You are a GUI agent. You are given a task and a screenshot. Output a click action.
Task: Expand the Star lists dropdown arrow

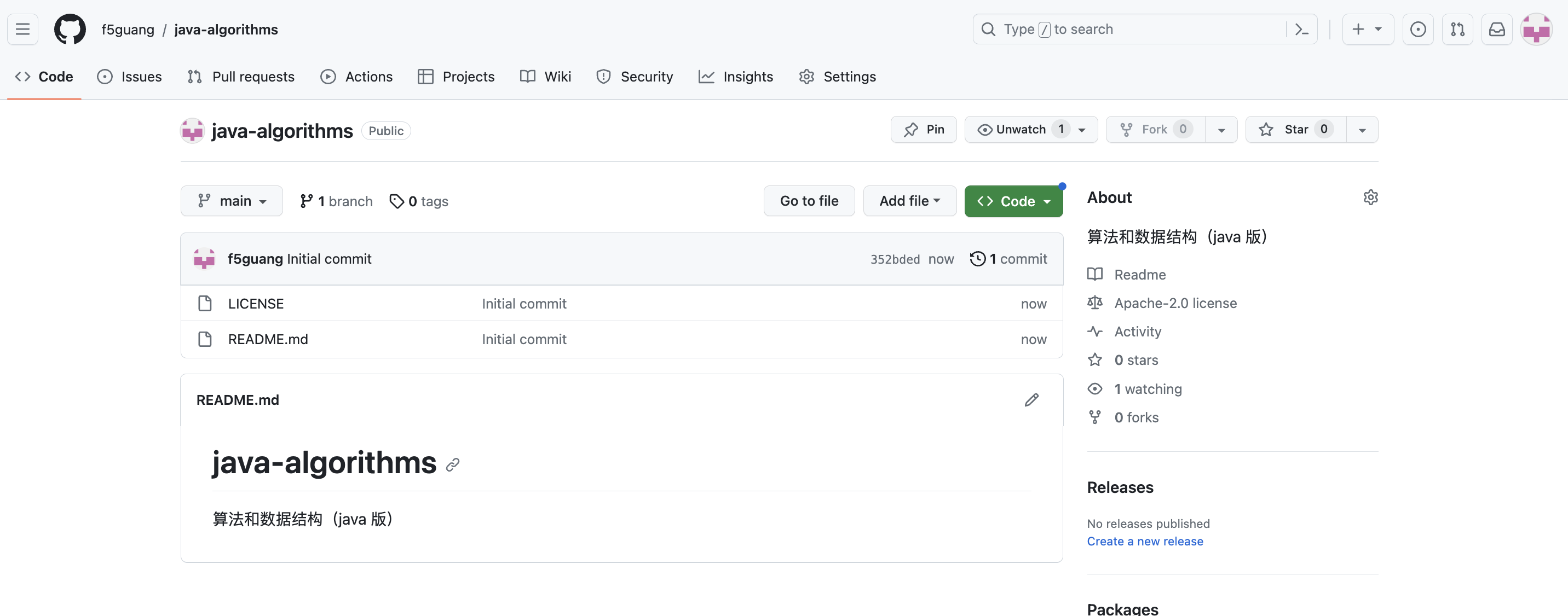1362,130
